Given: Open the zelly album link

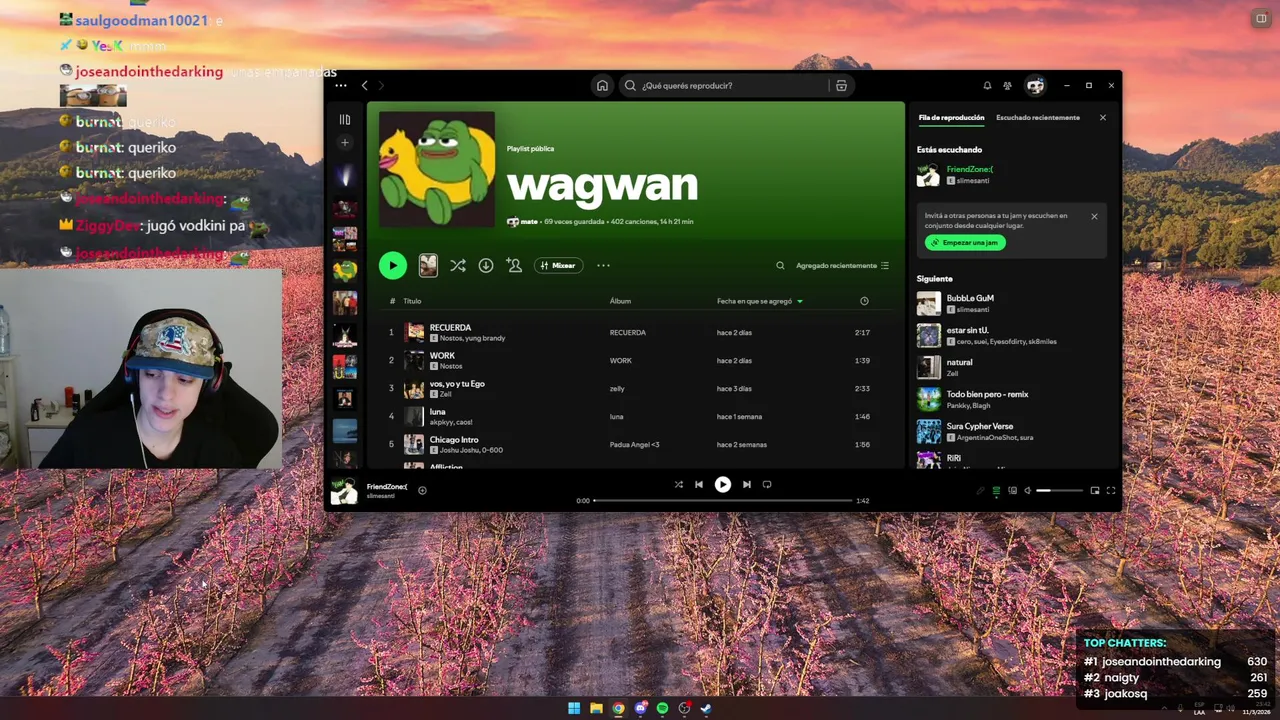Looking at the screenshot, I should [617, 389].
